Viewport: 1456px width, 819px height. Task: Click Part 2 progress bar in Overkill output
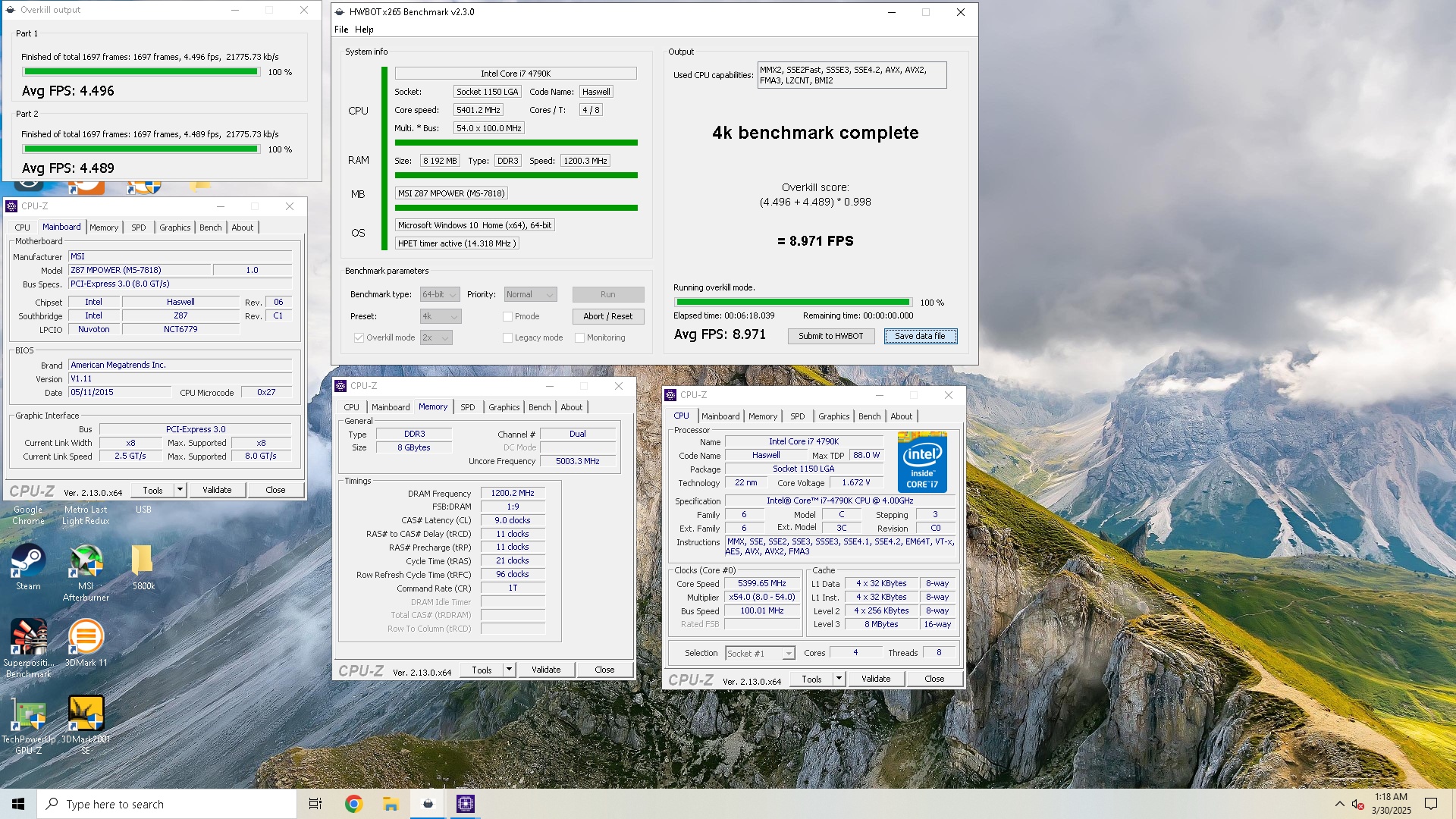pos(141,149)
